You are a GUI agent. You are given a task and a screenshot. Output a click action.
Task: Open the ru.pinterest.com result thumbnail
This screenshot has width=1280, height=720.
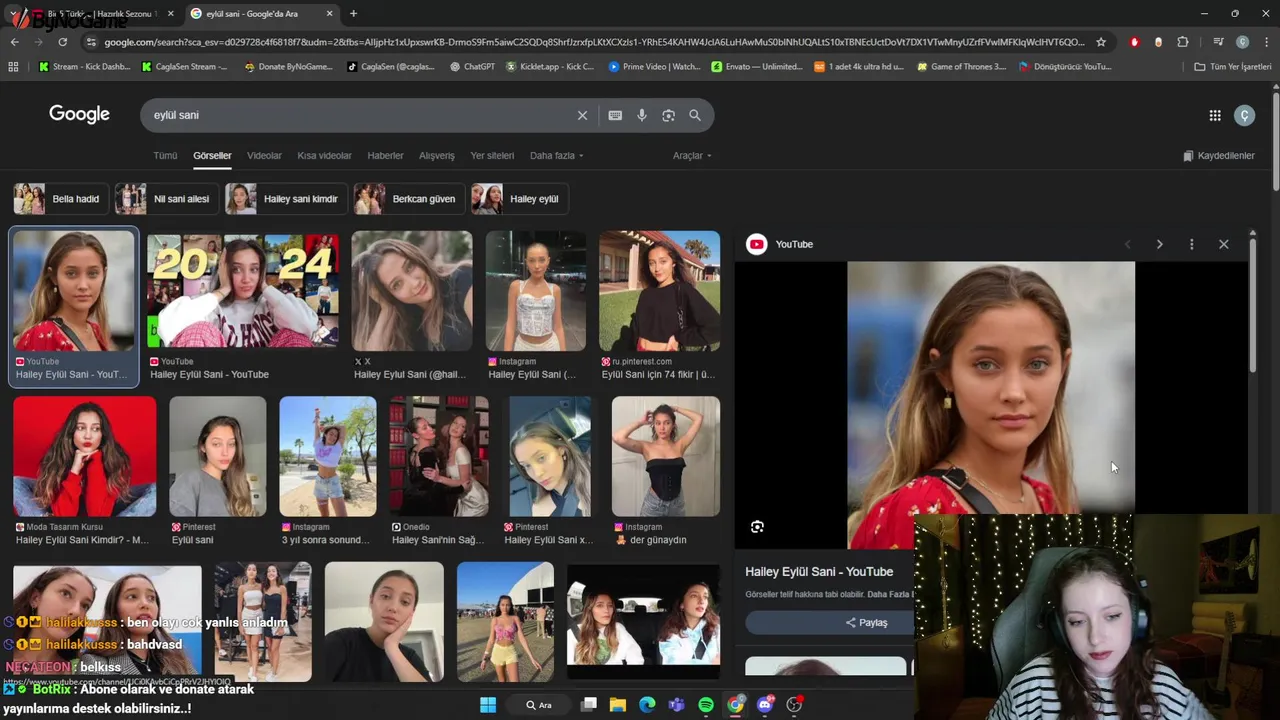point(659,291)
